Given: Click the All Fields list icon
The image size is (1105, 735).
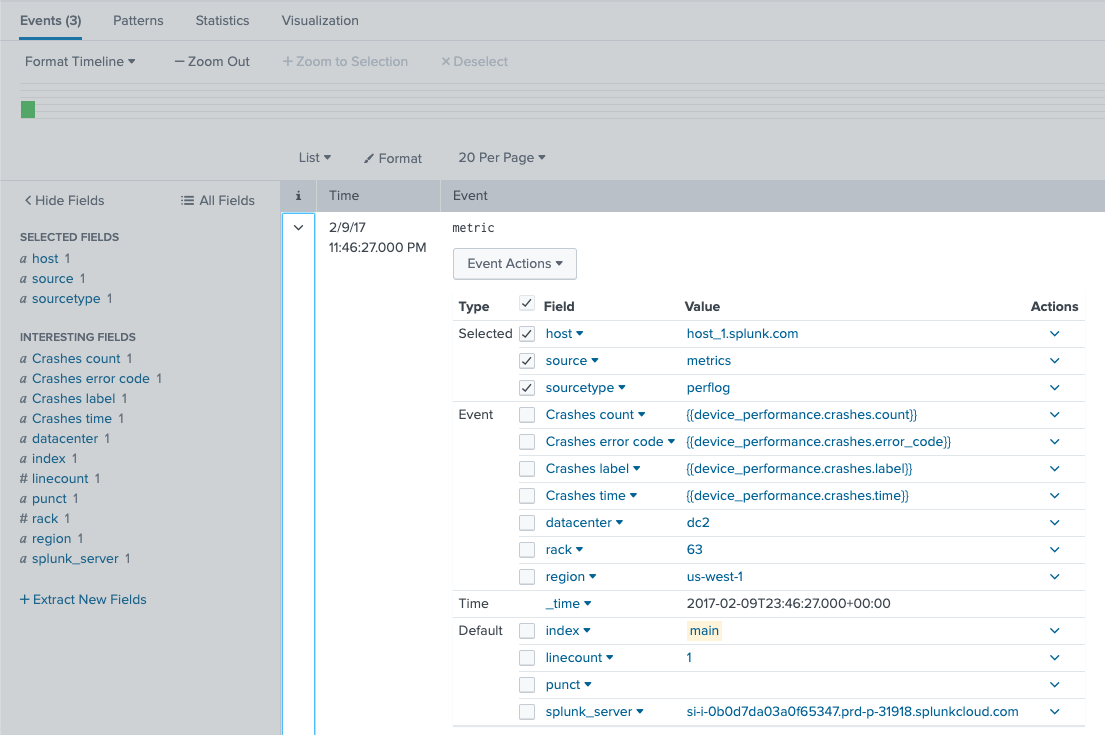Looking at the screenshot, I should pyautogui.click(x=185, y=200).
